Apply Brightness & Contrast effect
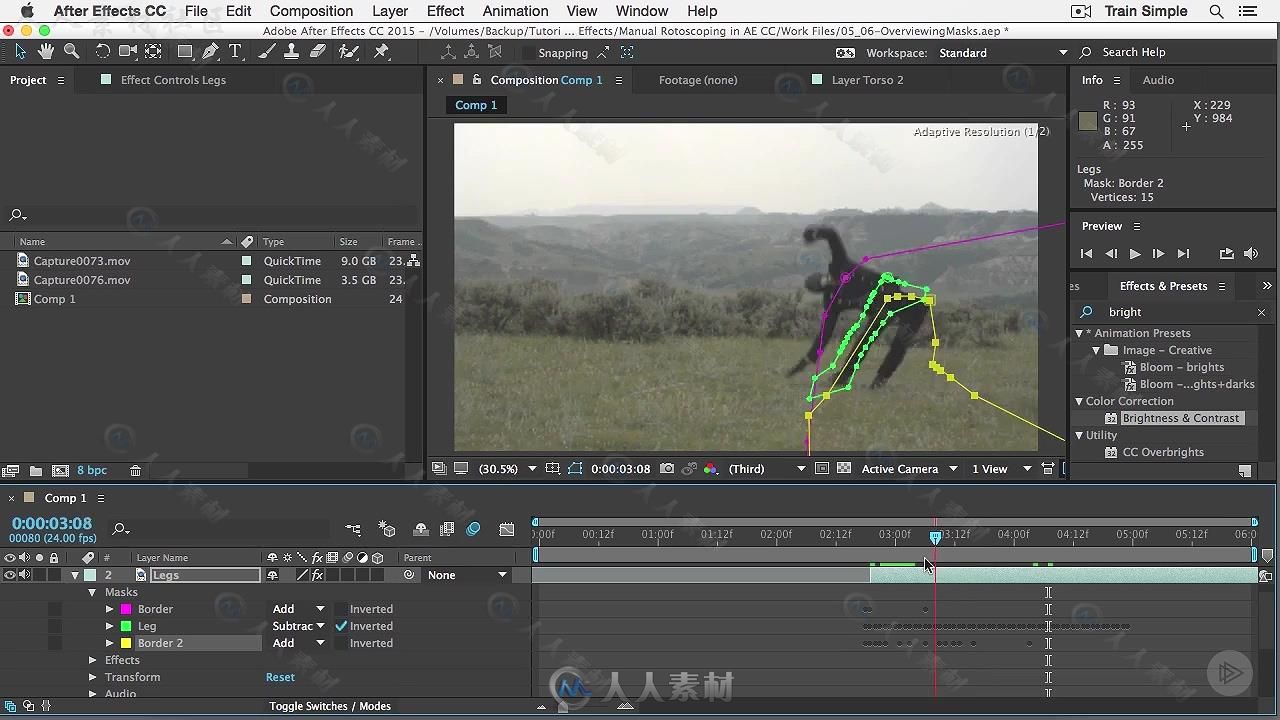Screen dimensions: 1280x720 point(1180,418)
